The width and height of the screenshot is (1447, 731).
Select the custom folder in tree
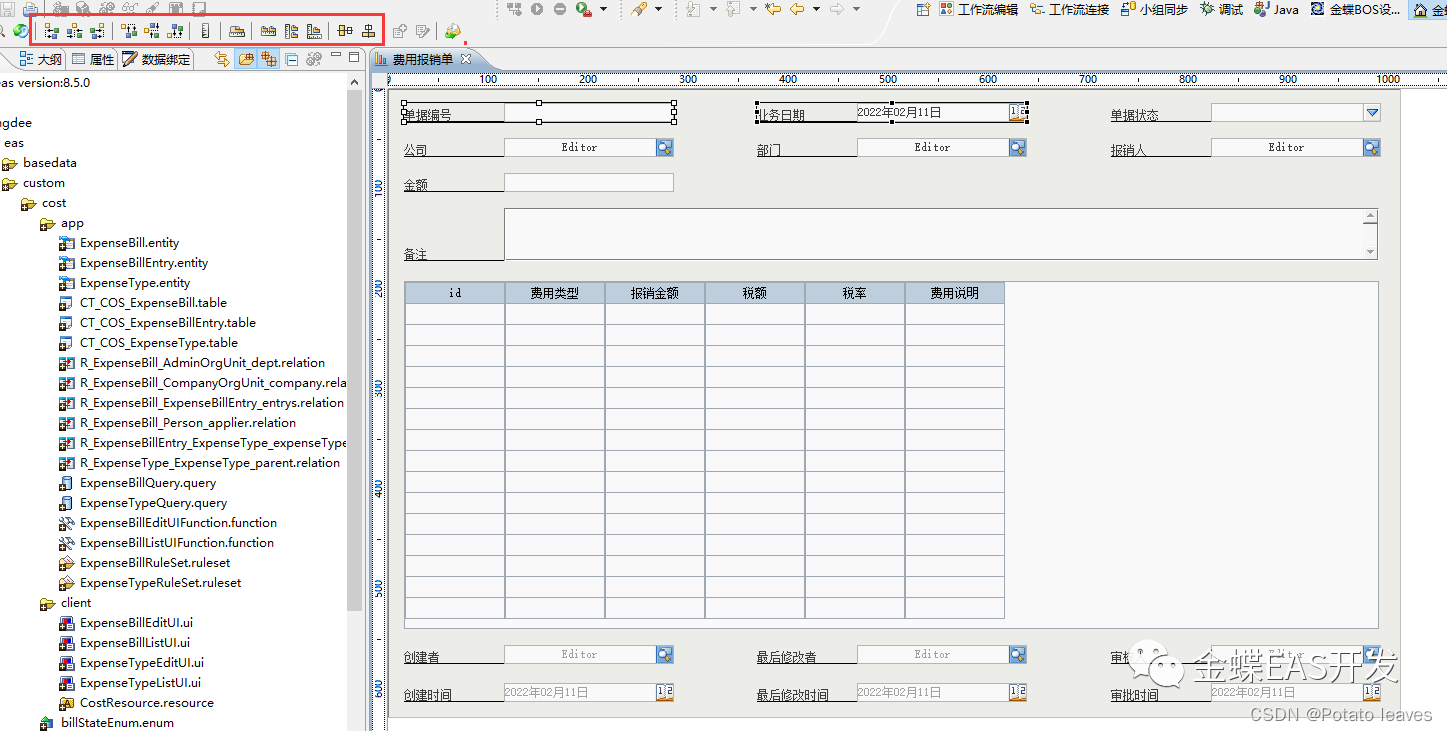coord(44,183)
